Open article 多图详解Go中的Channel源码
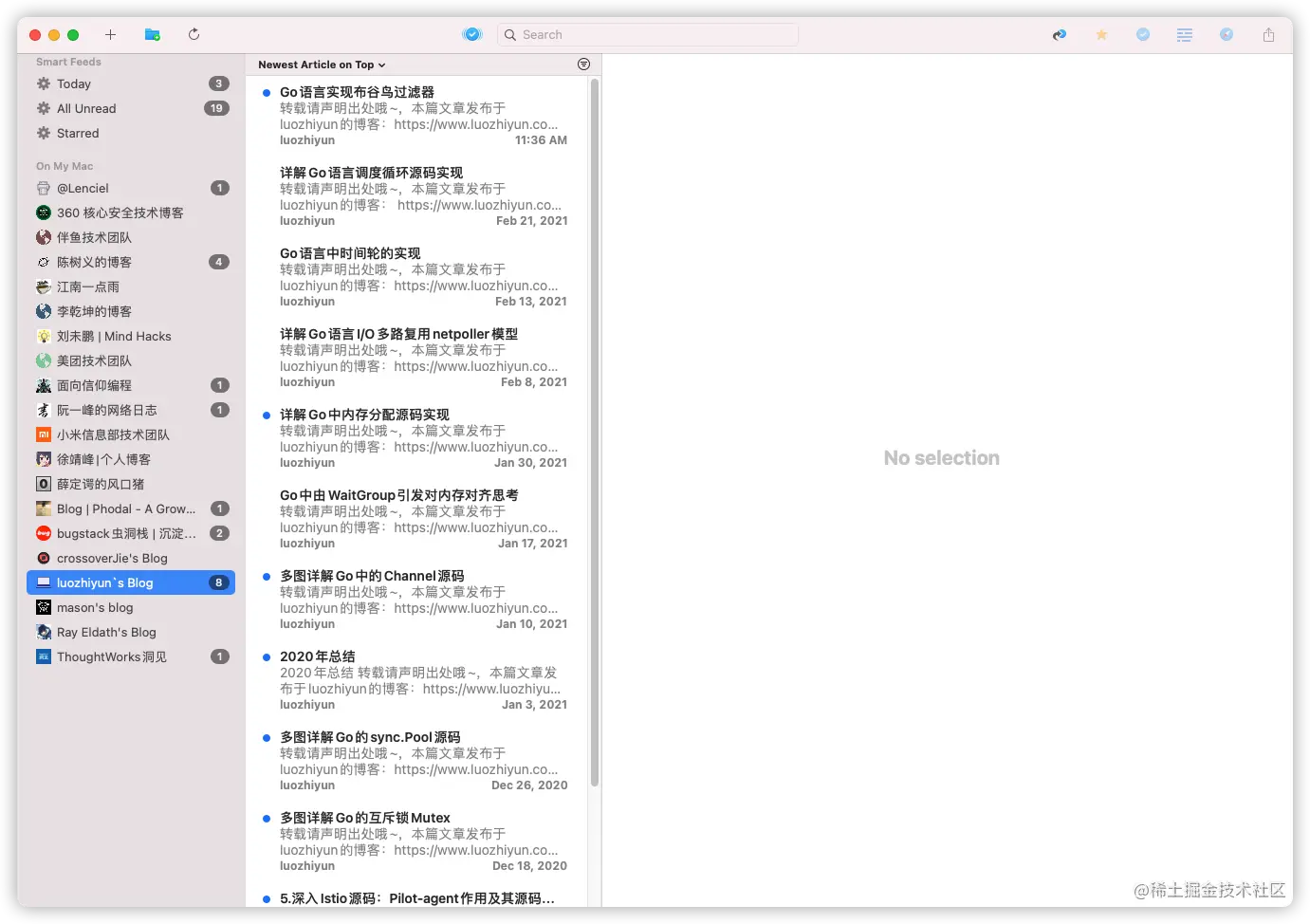Viewport: 1310px width, 924px height. (x=416, y=600)
